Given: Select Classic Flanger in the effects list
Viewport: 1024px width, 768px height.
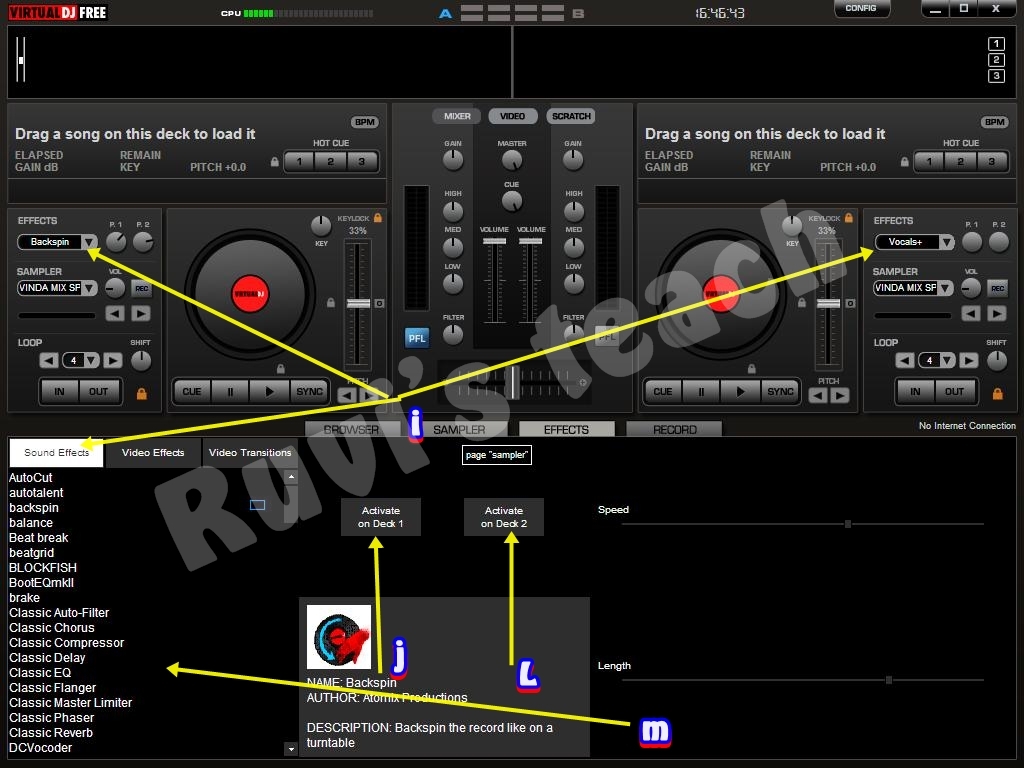Looking at the screenshot, I should tap(52, 687).
